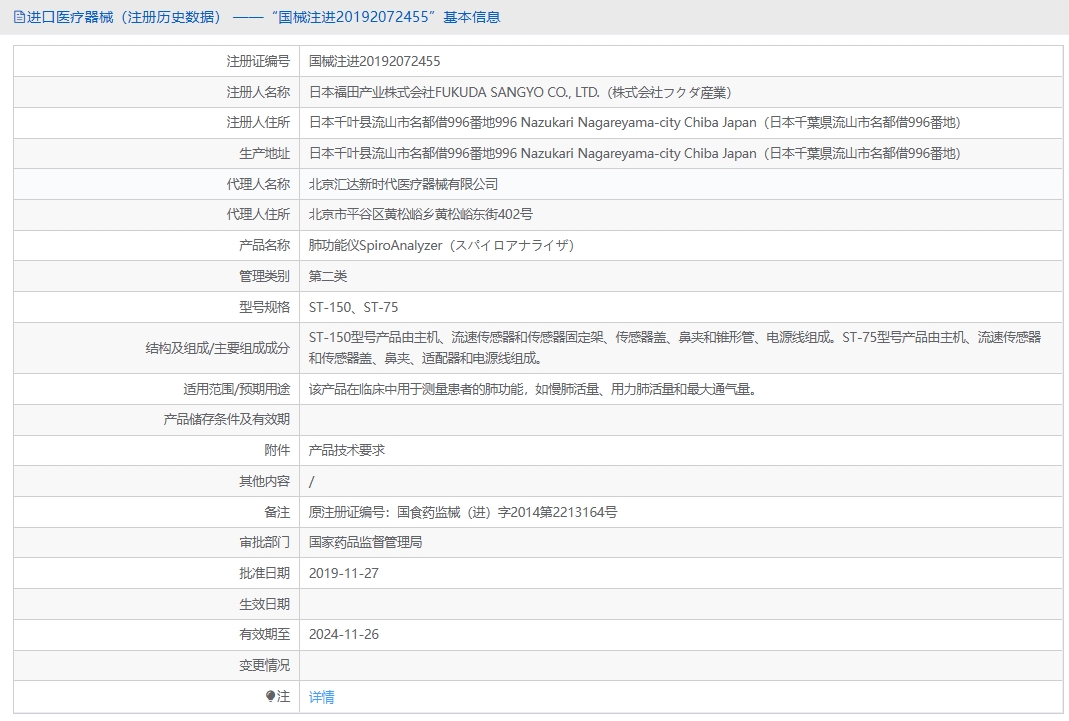Click the 其他内容 label
The image size is (1069, 721).
pyautogui.click(x=265, y=481)
